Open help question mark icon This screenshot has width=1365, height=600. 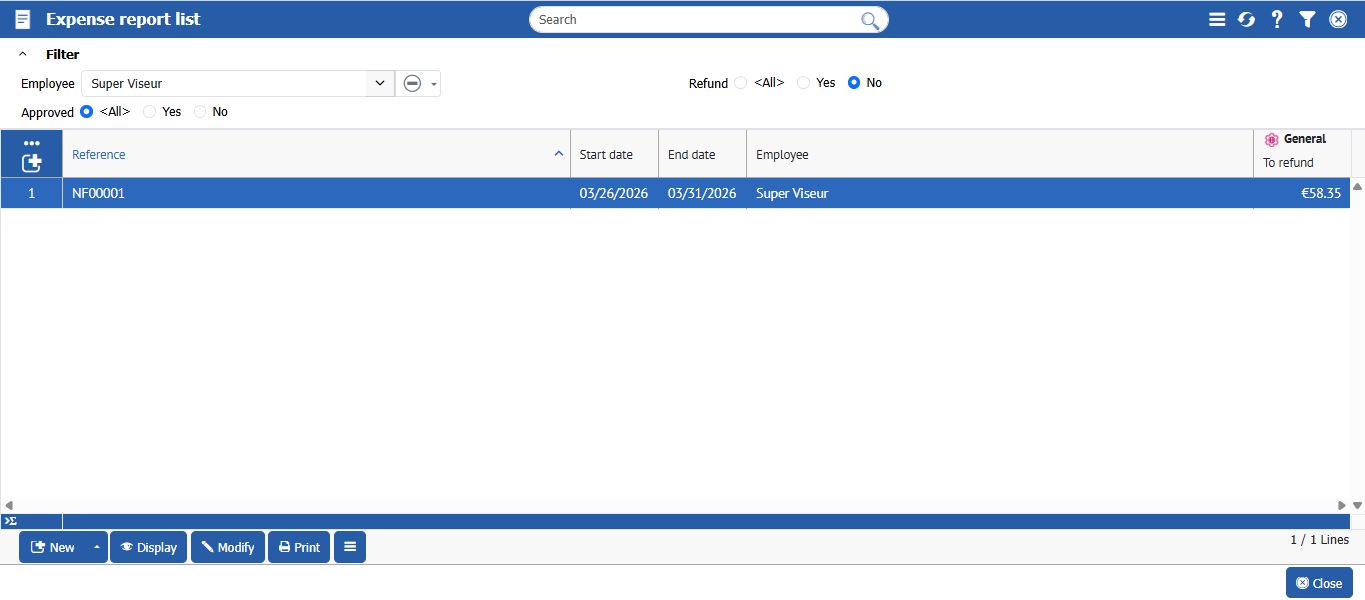click(x=1277, y=19)
